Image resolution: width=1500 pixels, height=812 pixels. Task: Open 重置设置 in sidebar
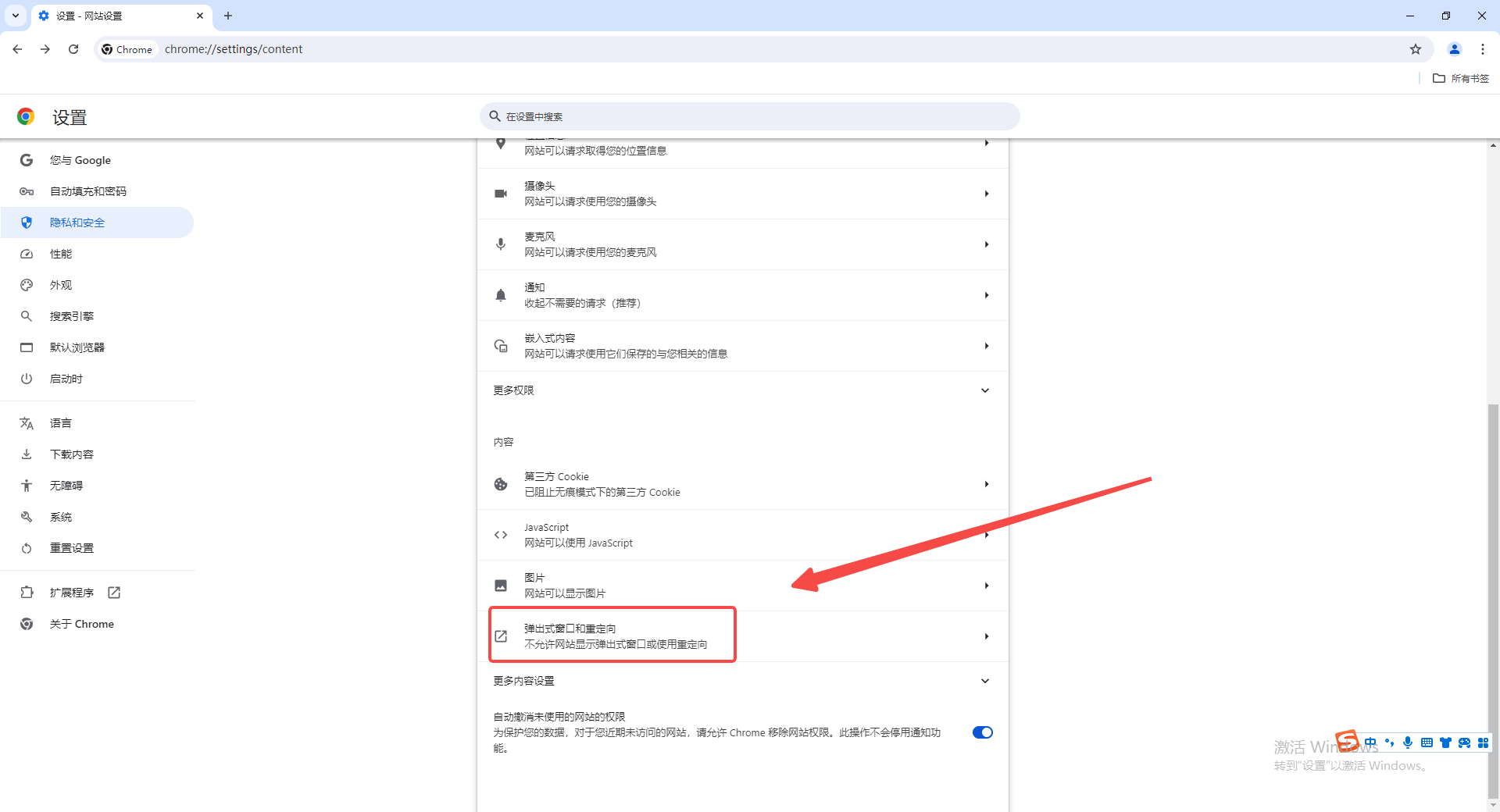[x=98, y=548]
